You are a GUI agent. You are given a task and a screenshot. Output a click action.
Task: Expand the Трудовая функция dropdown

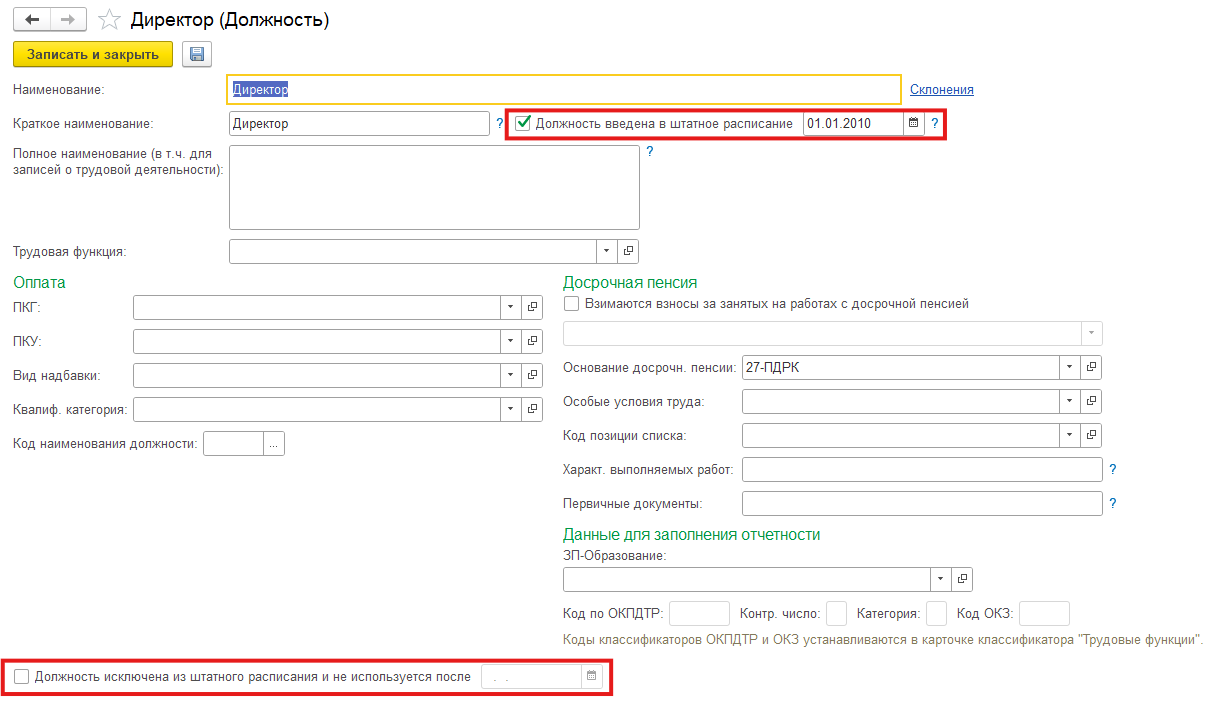(607, 251)
